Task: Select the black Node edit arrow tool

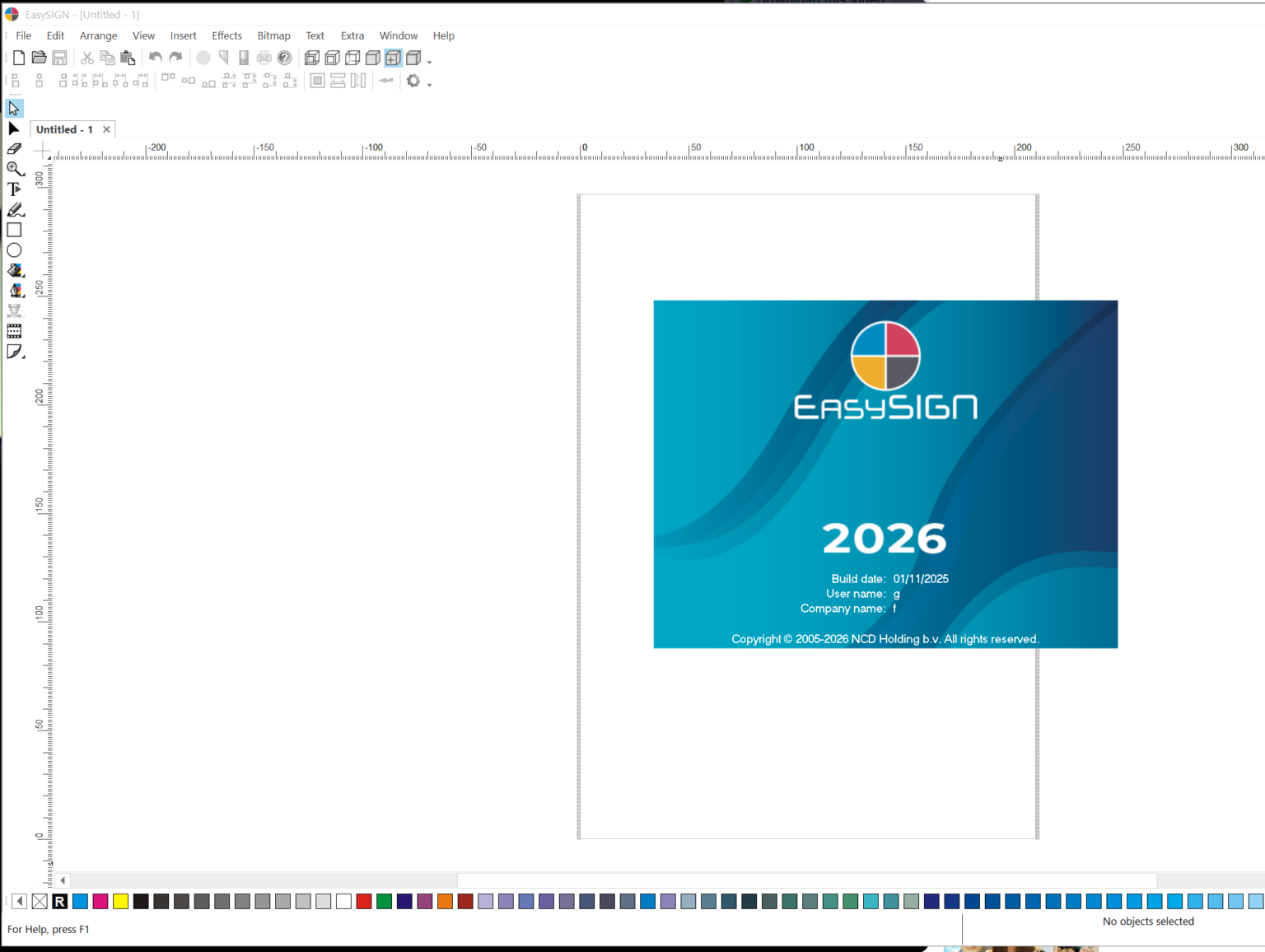Action: 14,128
